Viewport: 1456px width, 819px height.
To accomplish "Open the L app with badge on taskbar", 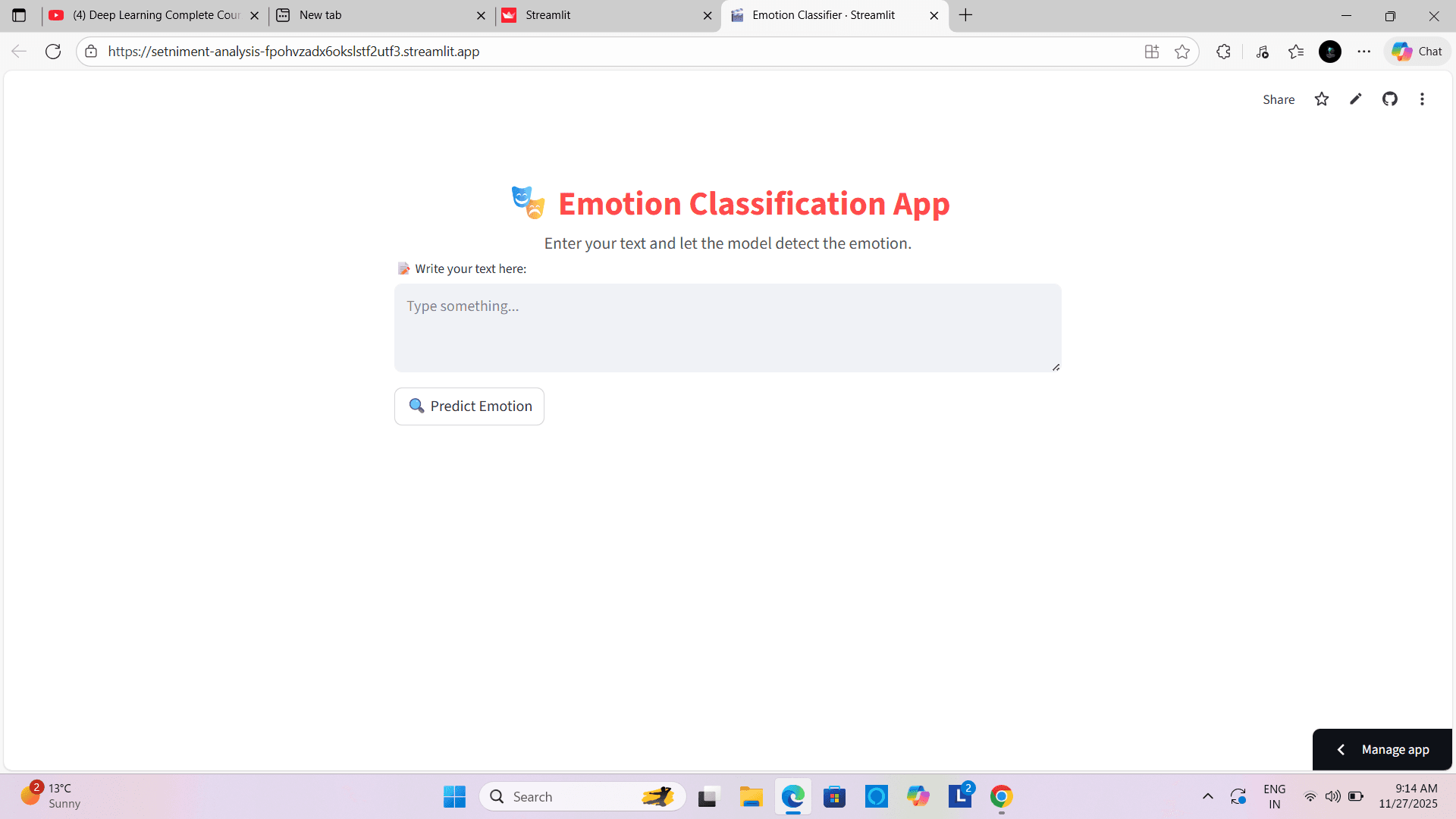I will [960, 796].
